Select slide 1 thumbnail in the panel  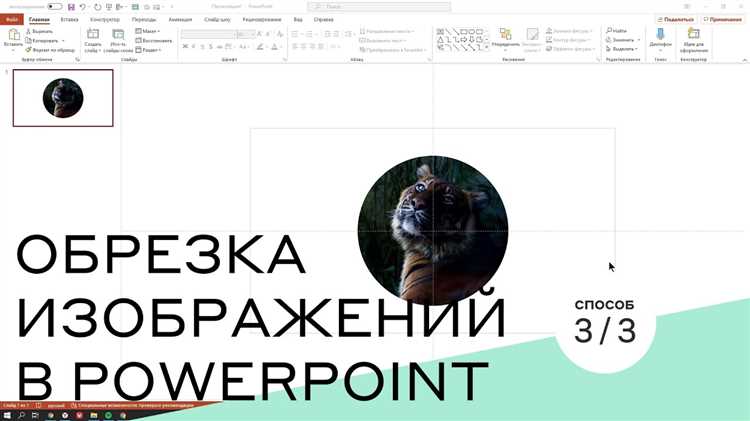pyautogui.click(x=63, y=98)
